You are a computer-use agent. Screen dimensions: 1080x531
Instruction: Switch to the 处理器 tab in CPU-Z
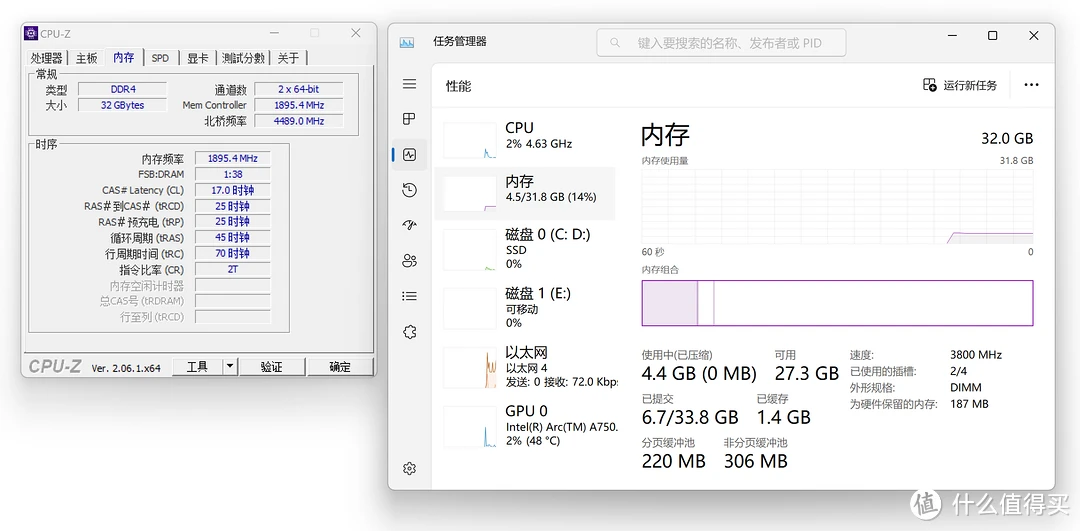(47, 58)
